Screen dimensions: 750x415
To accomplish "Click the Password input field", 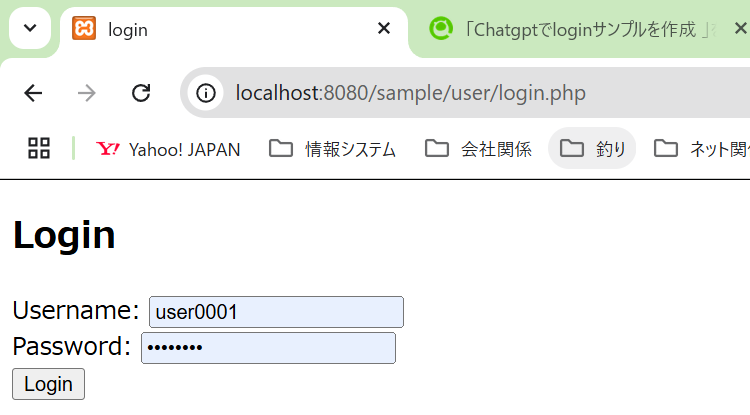I will click(x=268, y=348).
